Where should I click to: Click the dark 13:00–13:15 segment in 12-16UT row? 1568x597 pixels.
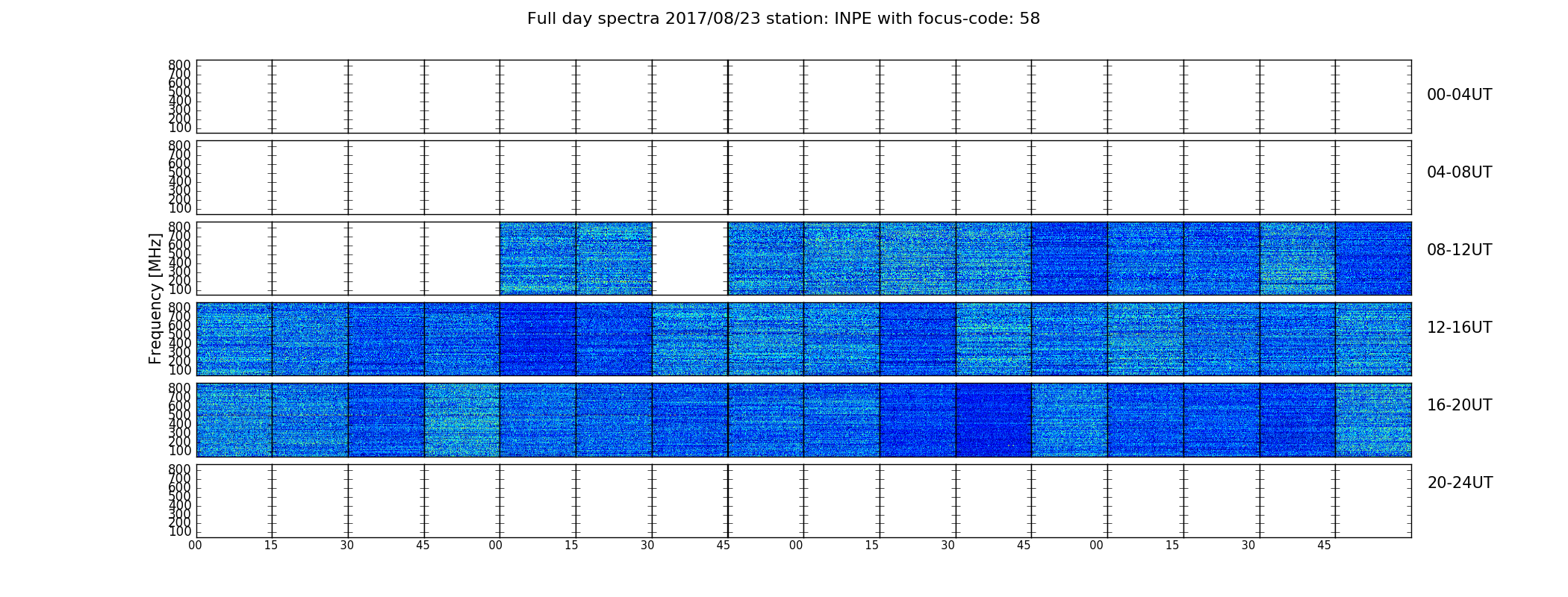click(x=538, y=339)
